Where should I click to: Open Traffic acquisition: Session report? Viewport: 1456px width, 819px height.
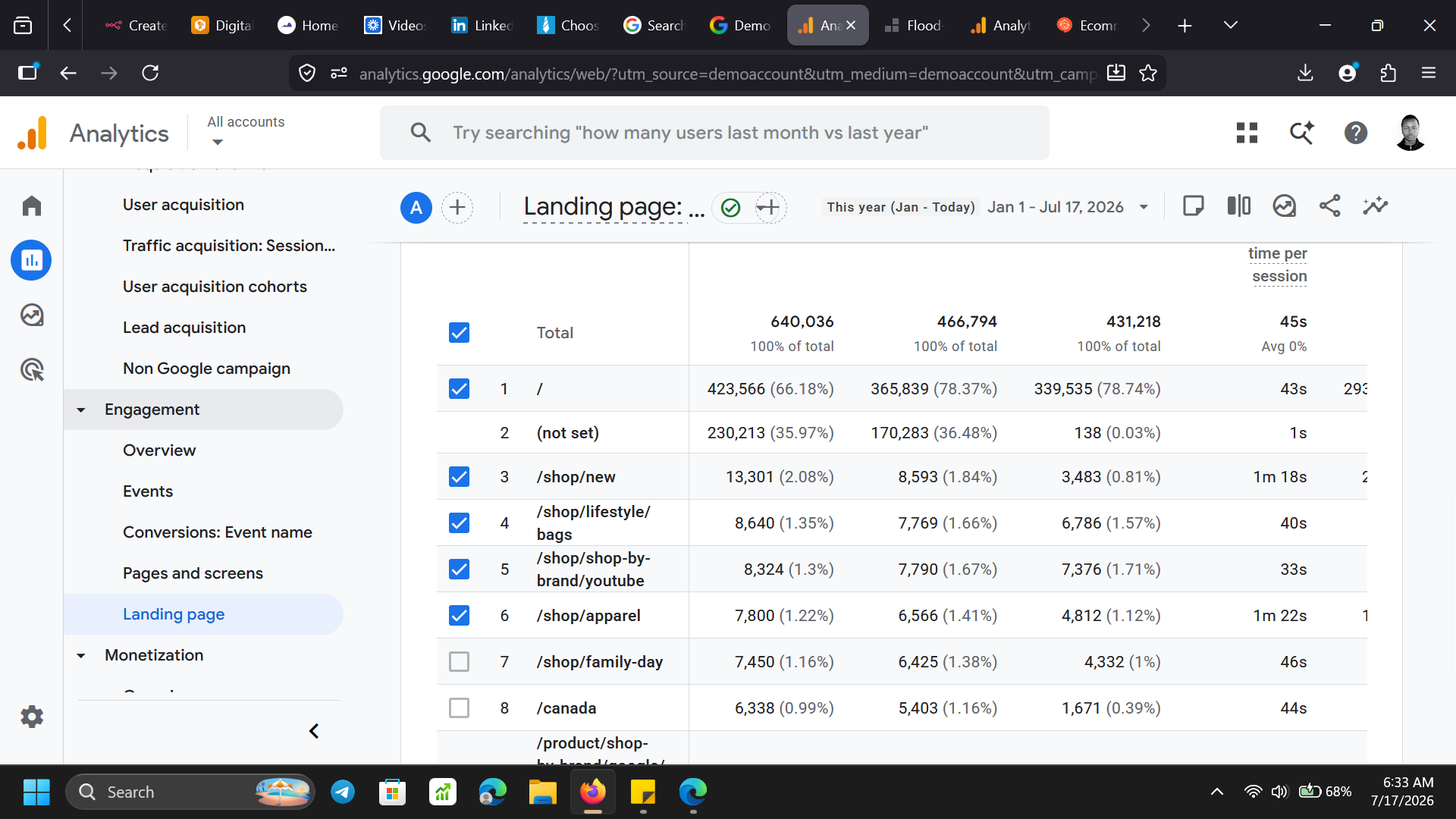(229, 246)
